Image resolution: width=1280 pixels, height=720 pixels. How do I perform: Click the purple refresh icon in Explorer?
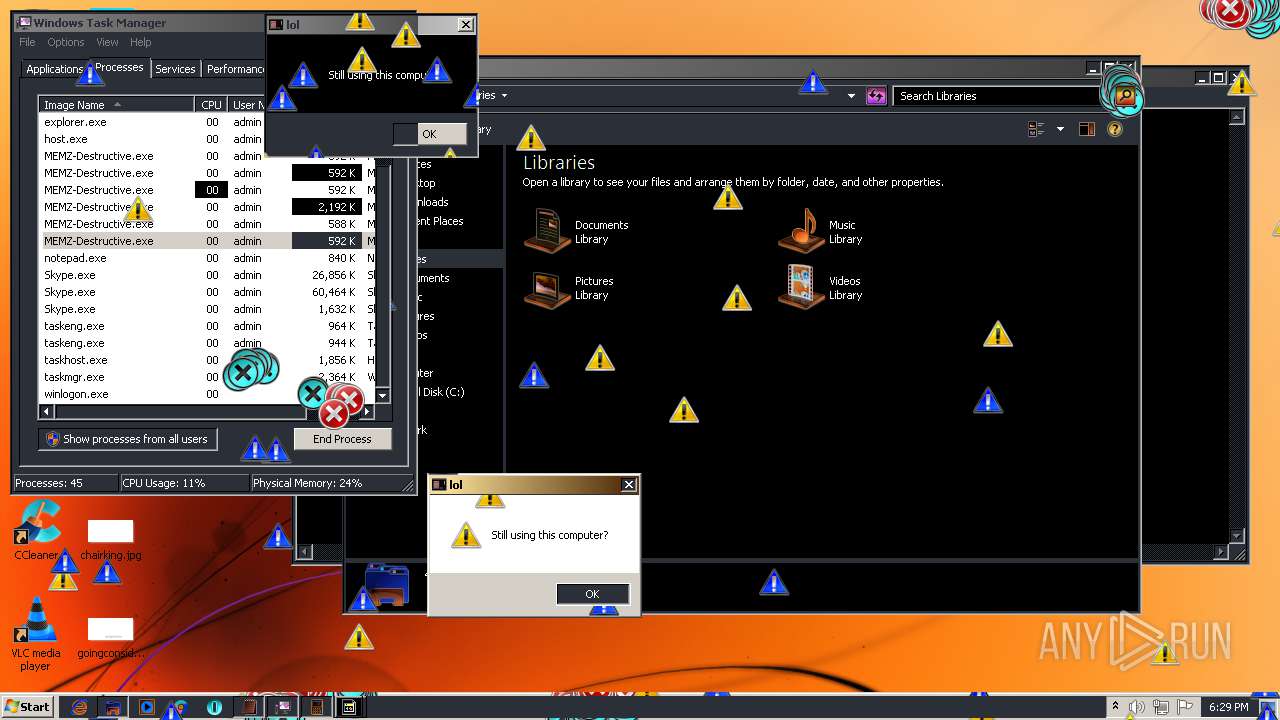(x=876, y=96)
